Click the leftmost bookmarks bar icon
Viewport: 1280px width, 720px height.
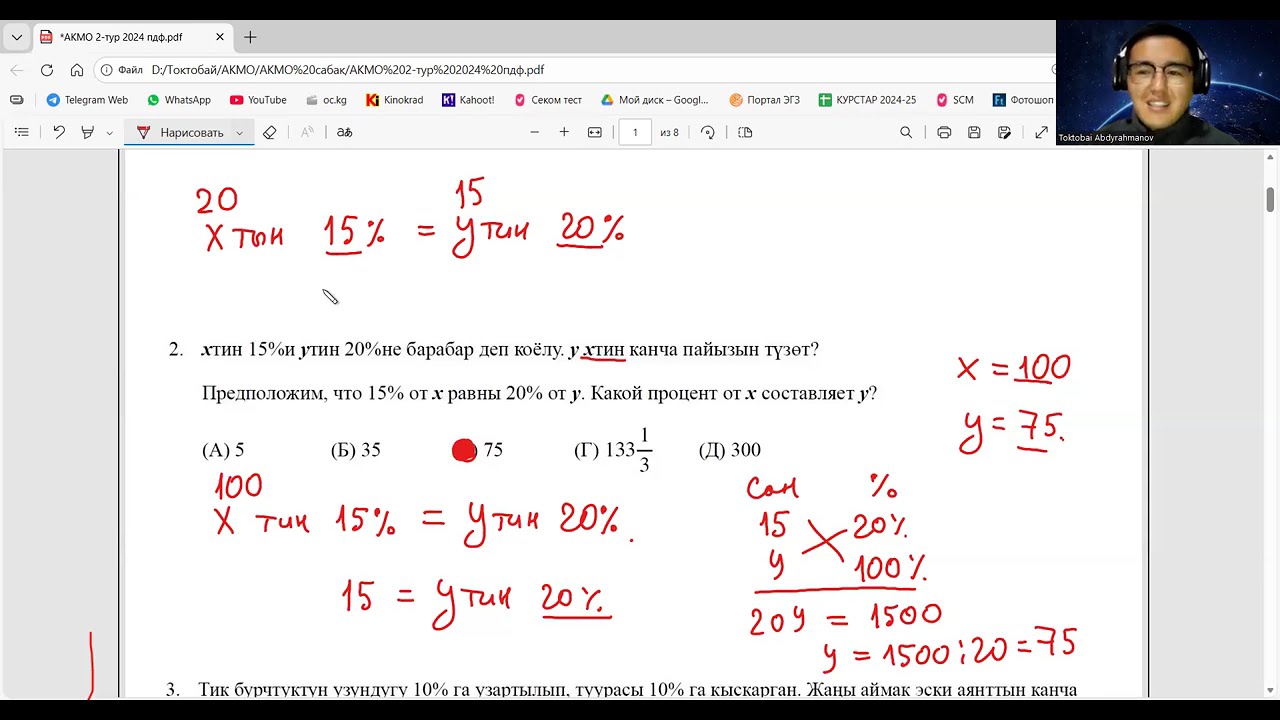click(x=16, y=100)
